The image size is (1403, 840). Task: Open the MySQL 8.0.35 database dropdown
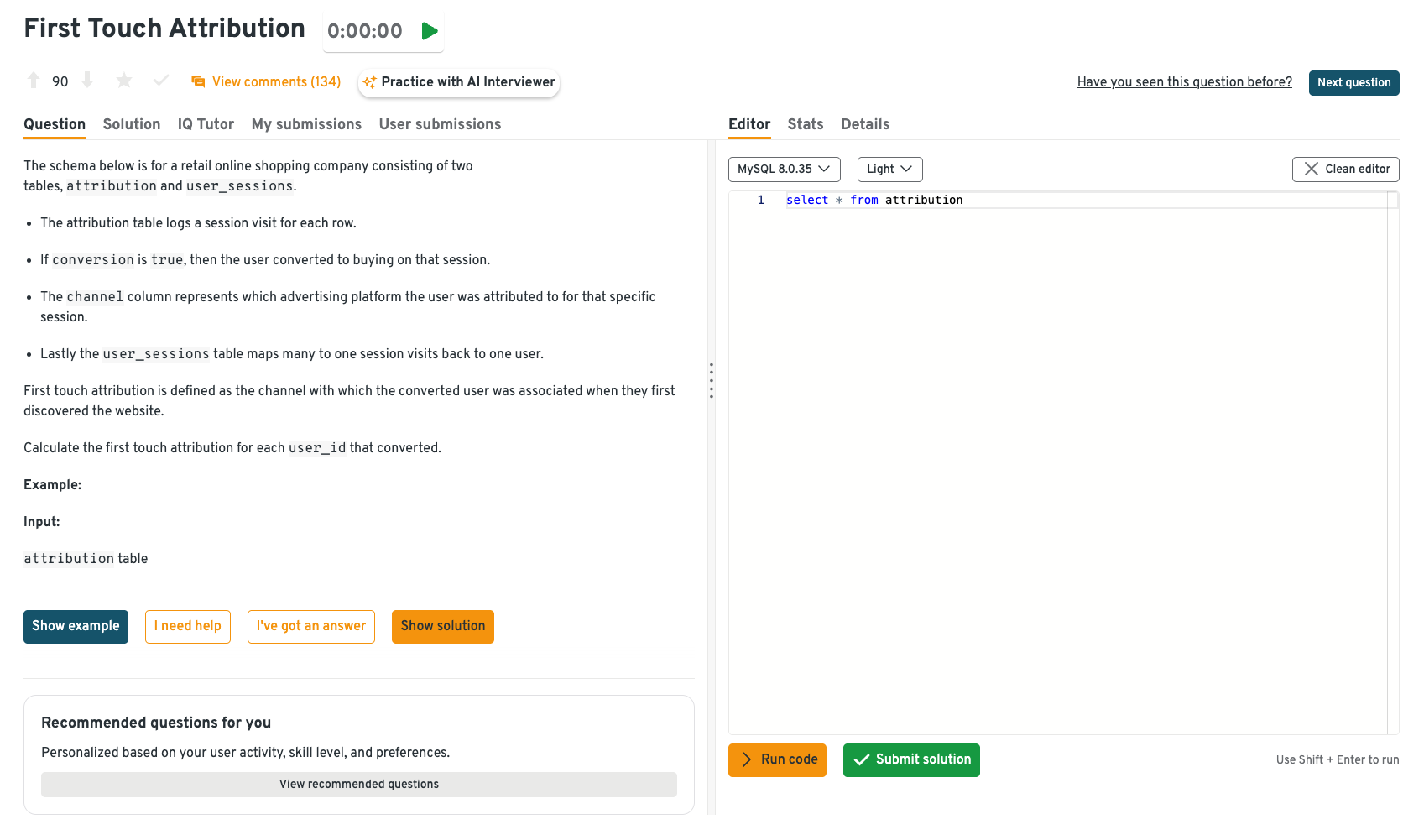point(784,169)
